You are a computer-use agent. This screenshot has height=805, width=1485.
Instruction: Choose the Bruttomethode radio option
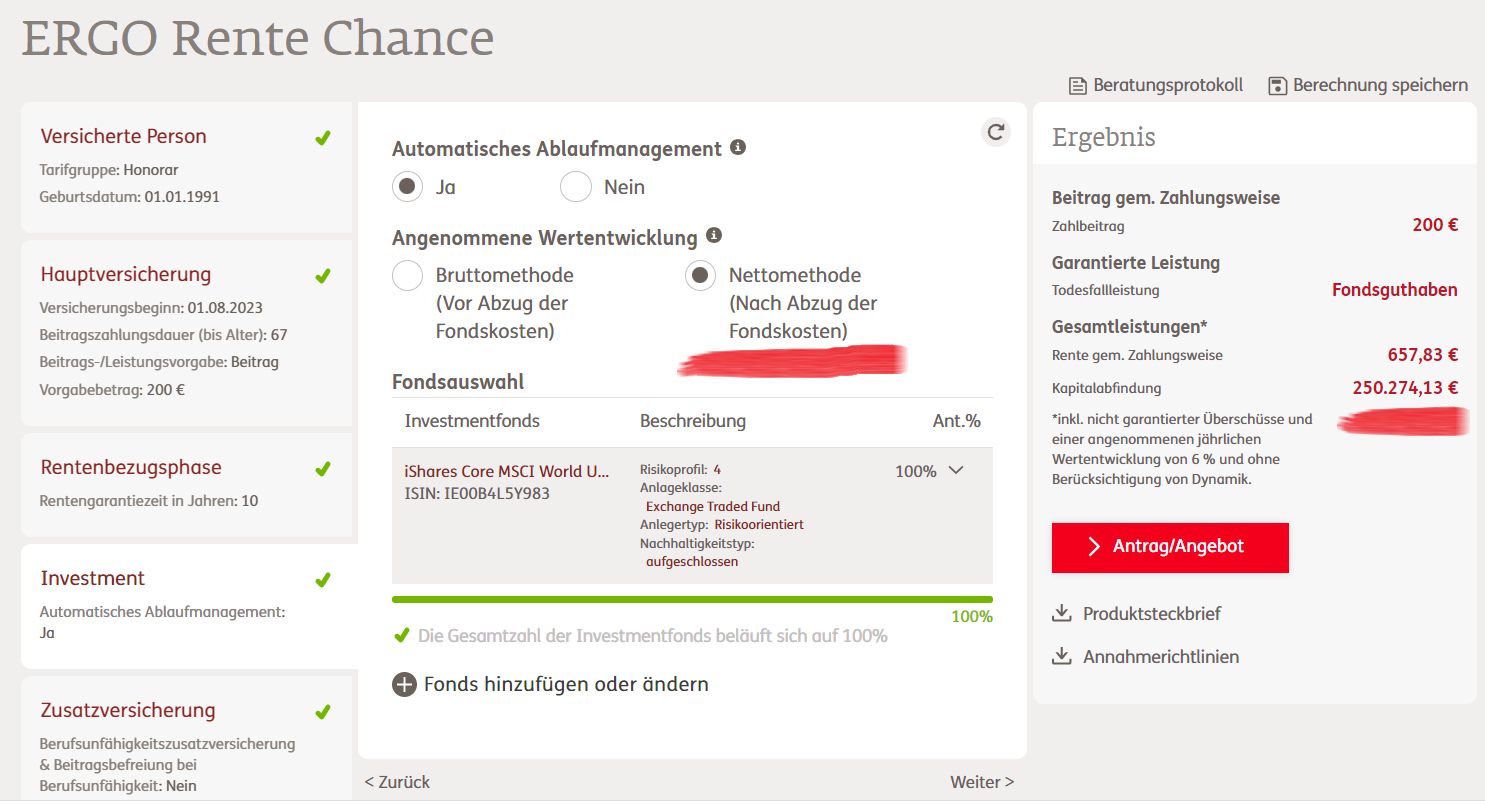tap(407, 275)
